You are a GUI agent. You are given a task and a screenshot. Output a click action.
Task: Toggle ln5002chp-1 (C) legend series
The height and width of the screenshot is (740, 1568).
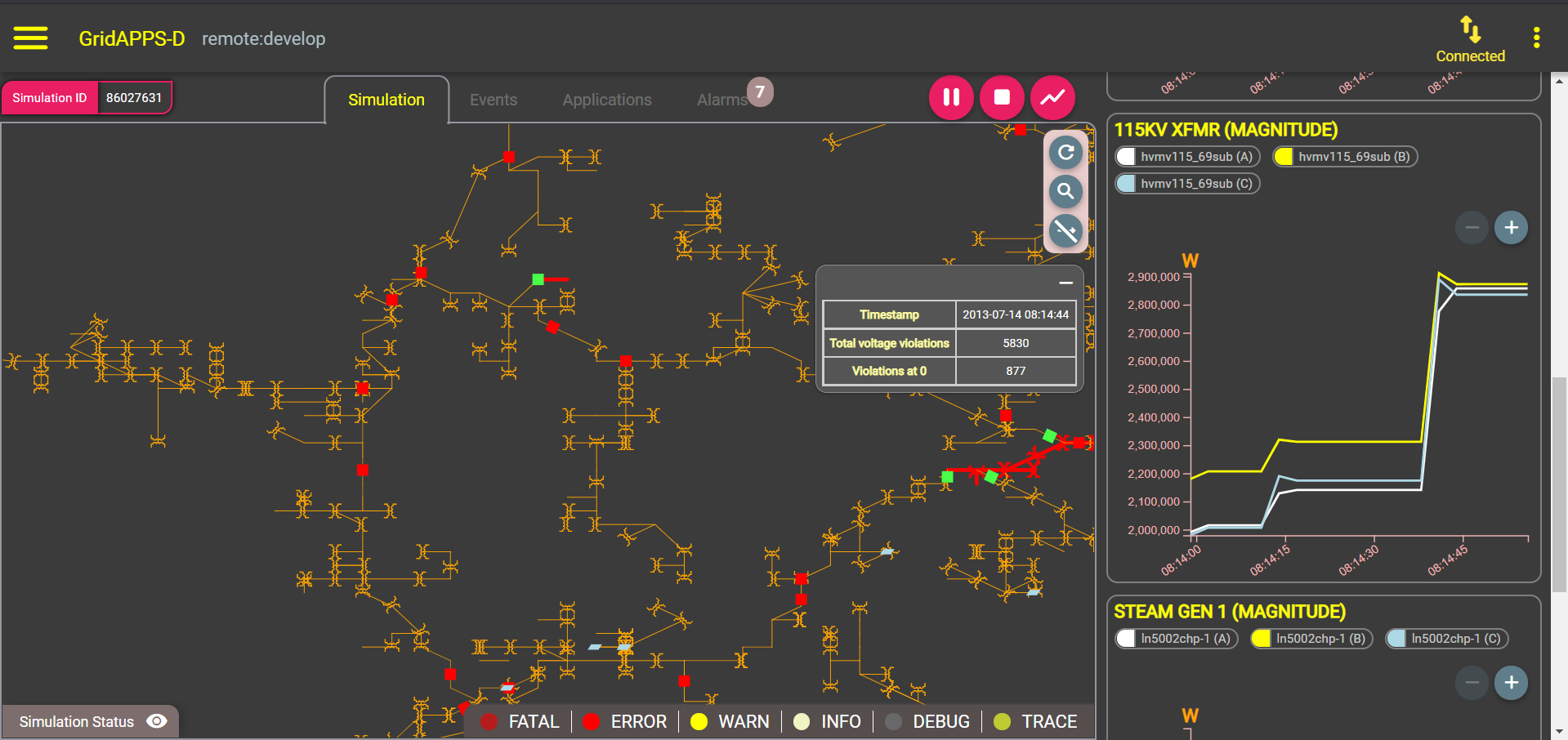pos(1447,639)
